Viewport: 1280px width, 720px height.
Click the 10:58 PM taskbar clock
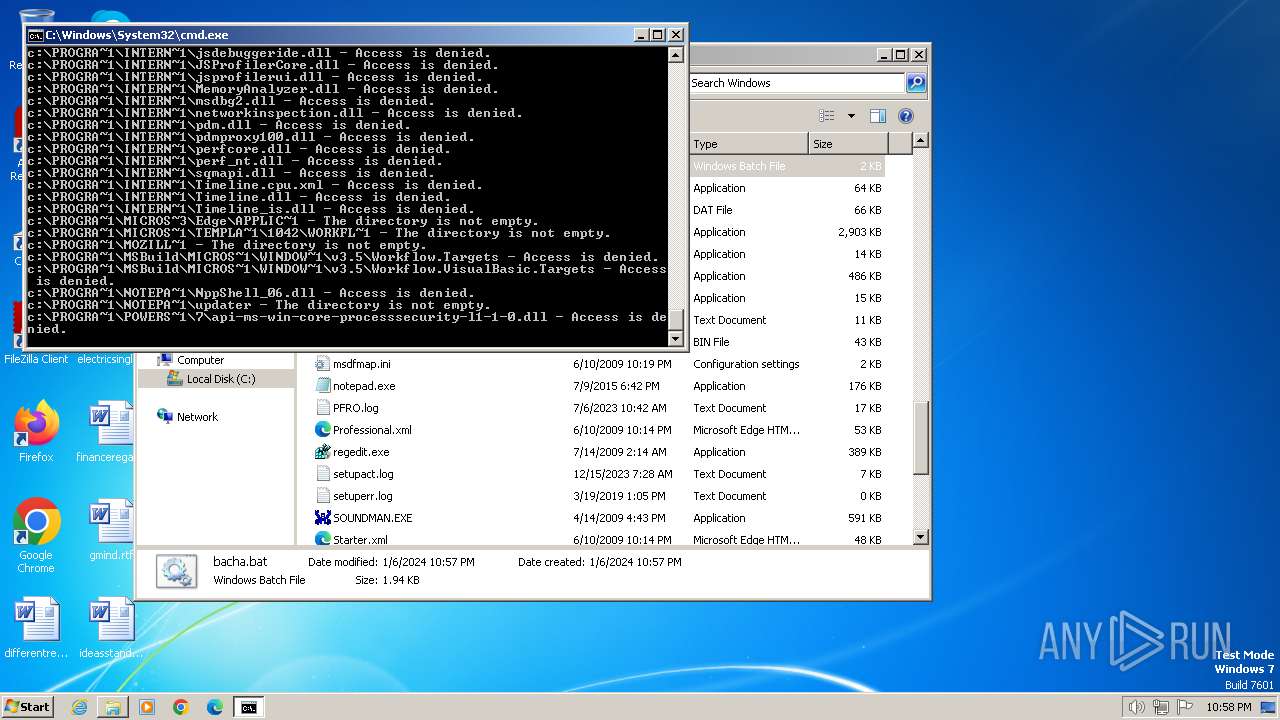coord(1227,707)
